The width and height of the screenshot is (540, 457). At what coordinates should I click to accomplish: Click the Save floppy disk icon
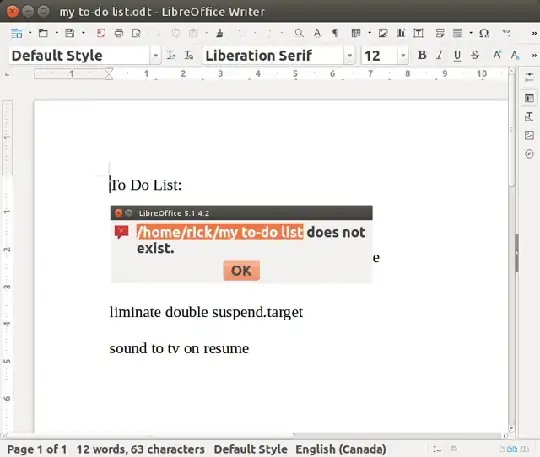(x=70, y=33)
